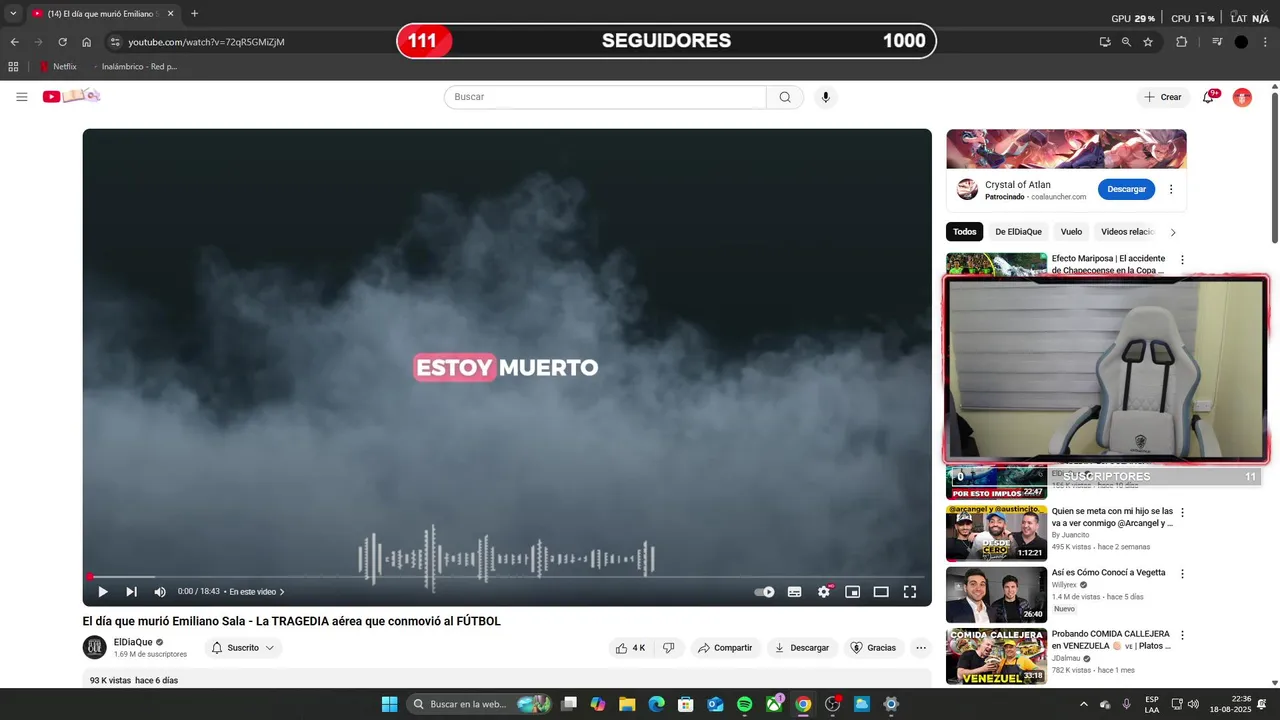The image size is (1280, 720).
Task: Switch to miniplayer mode
Action: 852,592
